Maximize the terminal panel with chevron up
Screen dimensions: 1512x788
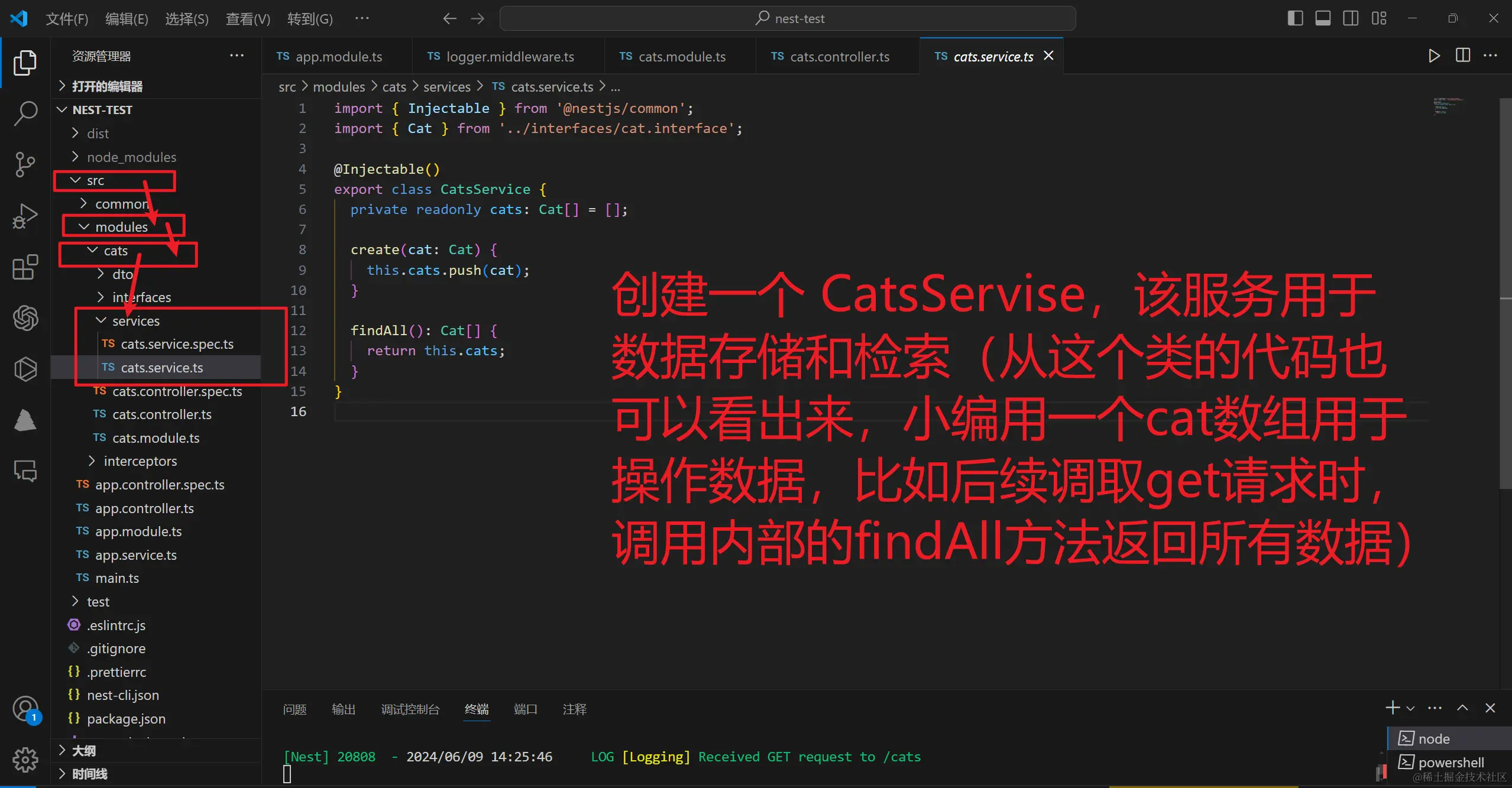tap(1462, 708)
